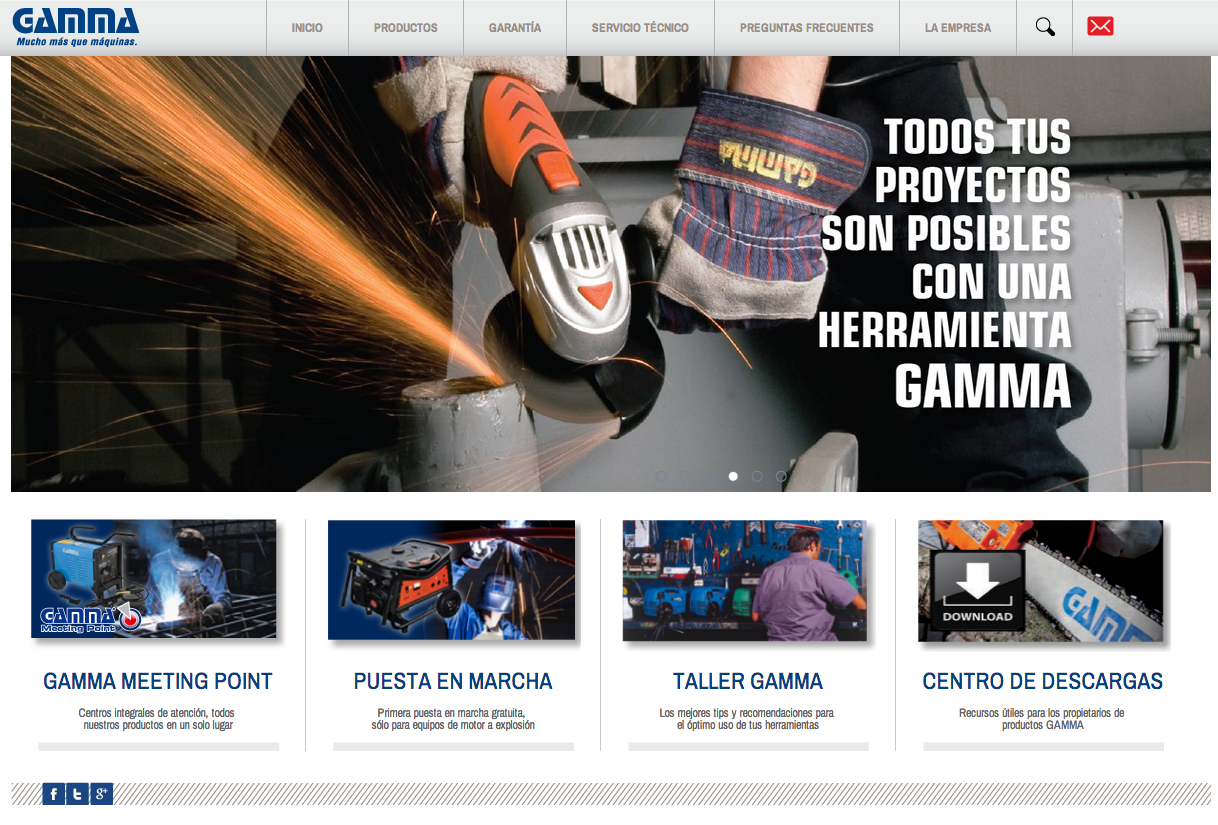
Task: Open LA EMPRESA menu item
Action: coord(958,28)
